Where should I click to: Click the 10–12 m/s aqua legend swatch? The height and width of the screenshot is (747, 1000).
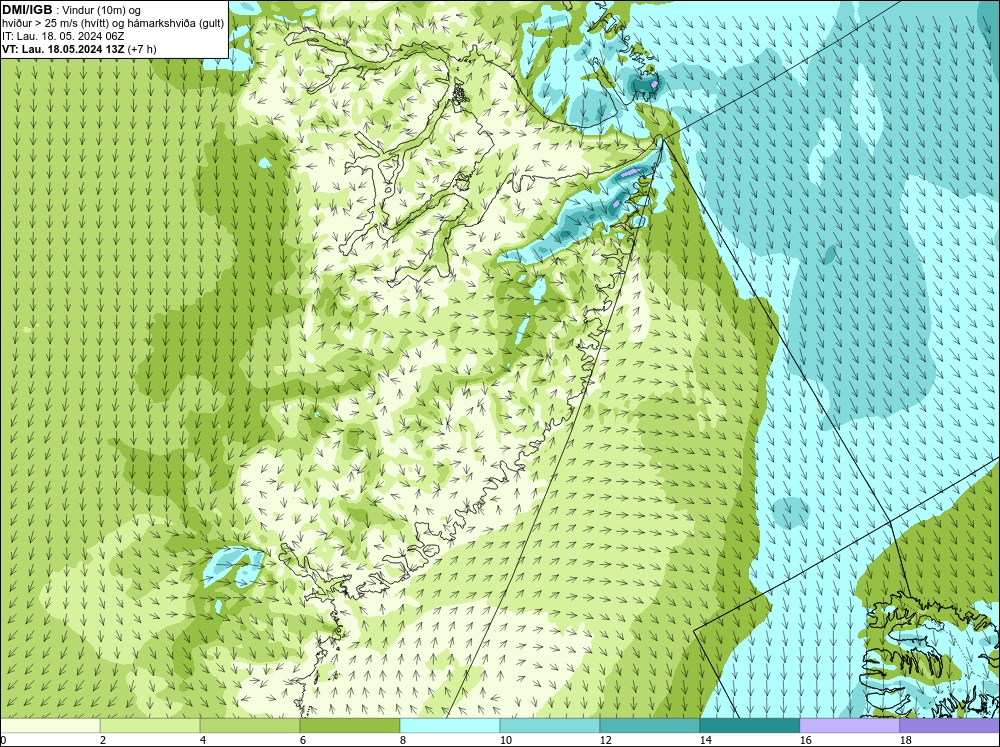[x=550, y=725]
